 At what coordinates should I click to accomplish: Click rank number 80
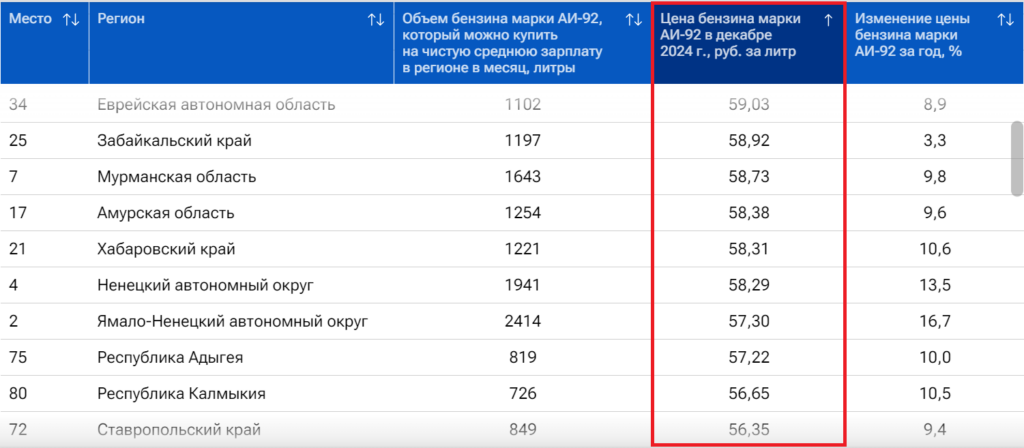point(18,394)
